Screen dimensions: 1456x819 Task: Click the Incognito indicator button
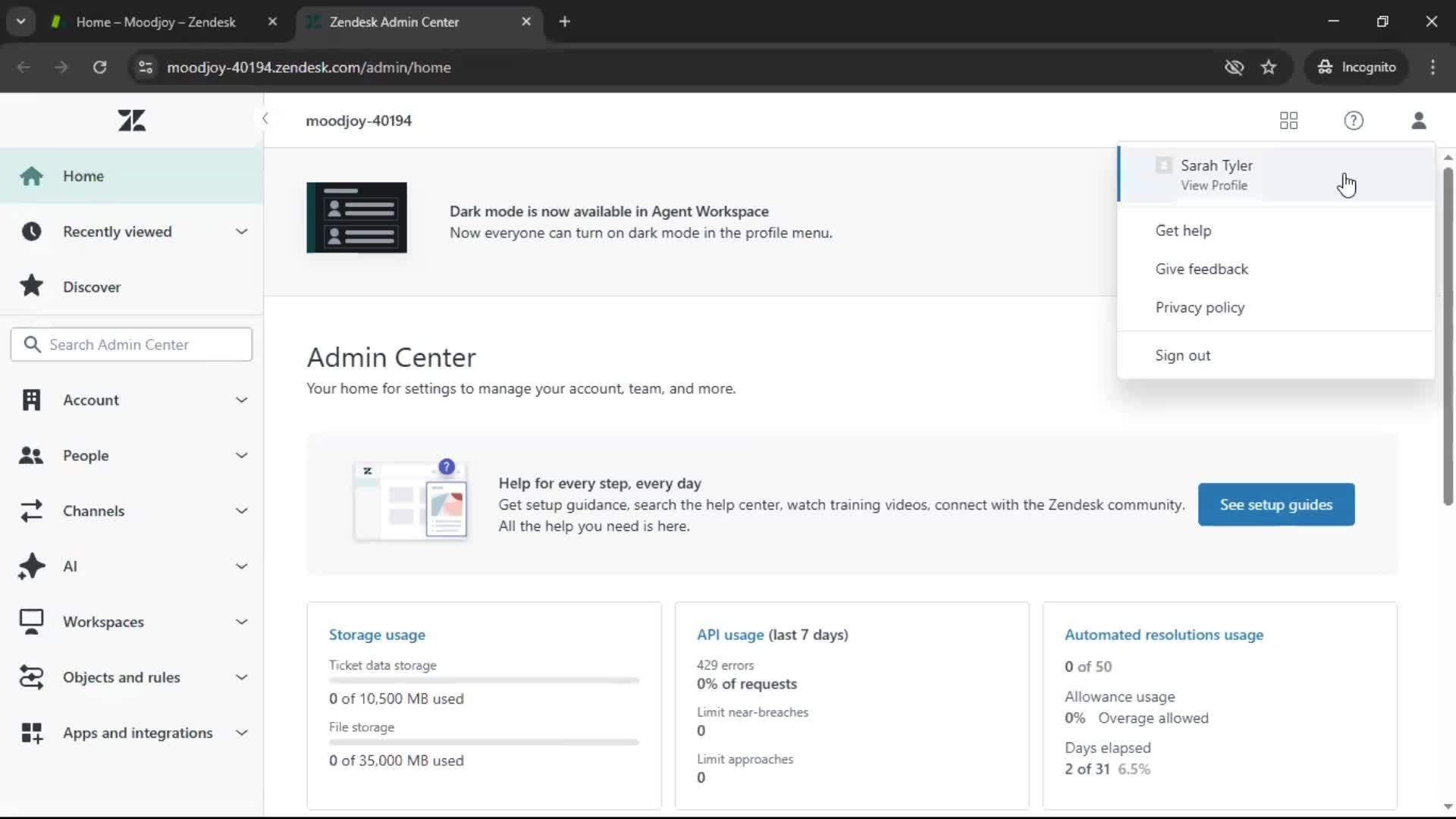(x=1356, y=67)
